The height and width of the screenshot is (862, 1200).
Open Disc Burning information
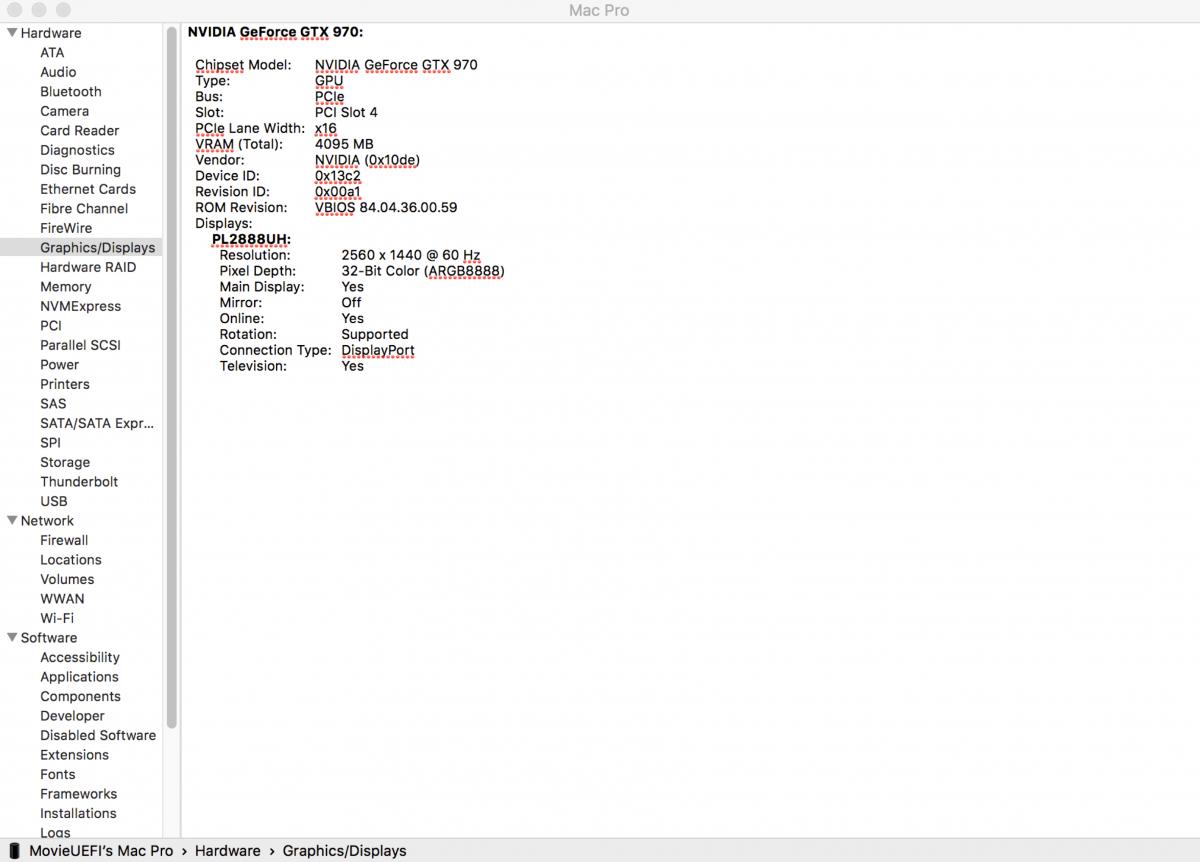80,170
